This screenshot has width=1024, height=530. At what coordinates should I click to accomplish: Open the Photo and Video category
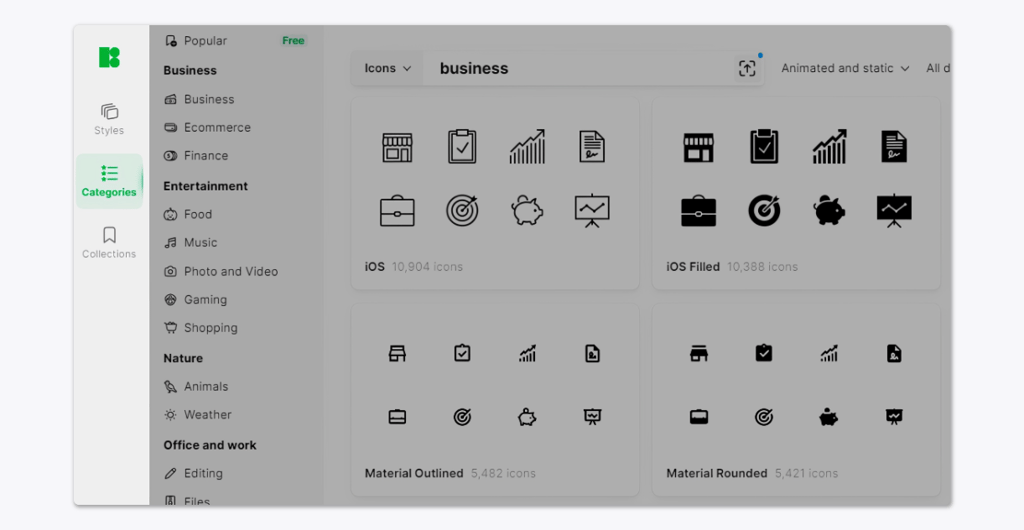point(221,271)
